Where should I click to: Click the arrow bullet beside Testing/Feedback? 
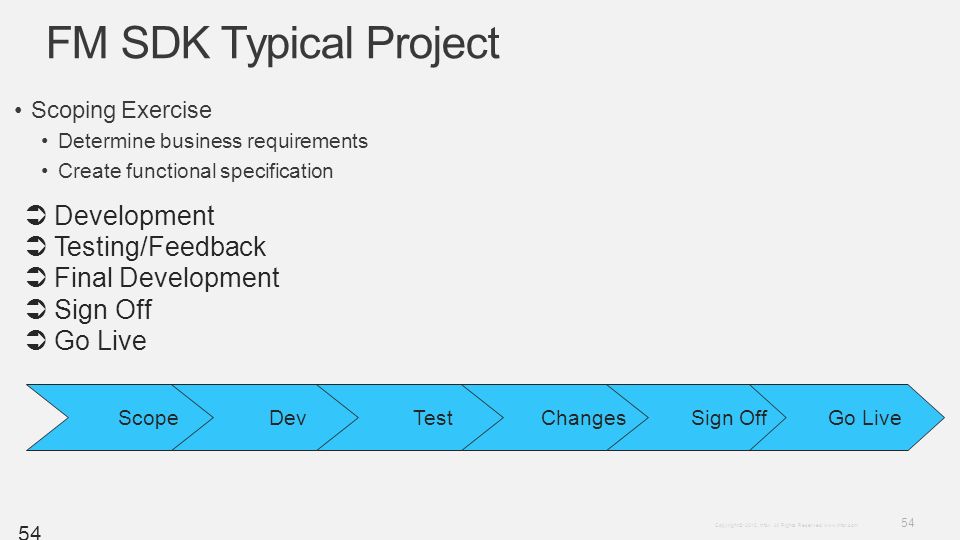36,247
